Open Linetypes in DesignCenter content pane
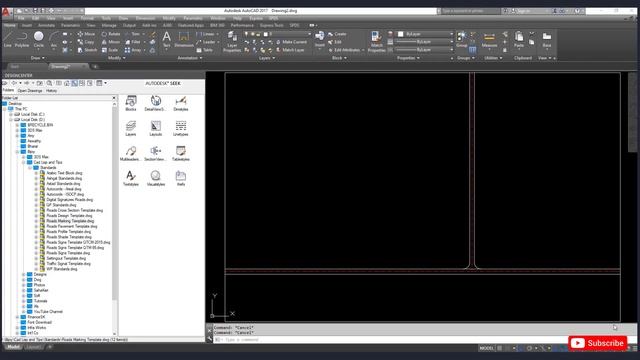Image resolution: width=640 pixels, height=360 pixels. 180,128
